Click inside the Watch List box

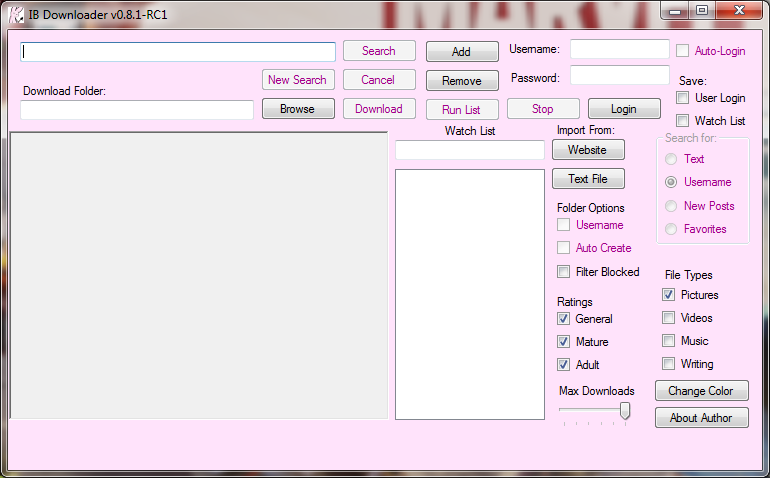[470, 294]
